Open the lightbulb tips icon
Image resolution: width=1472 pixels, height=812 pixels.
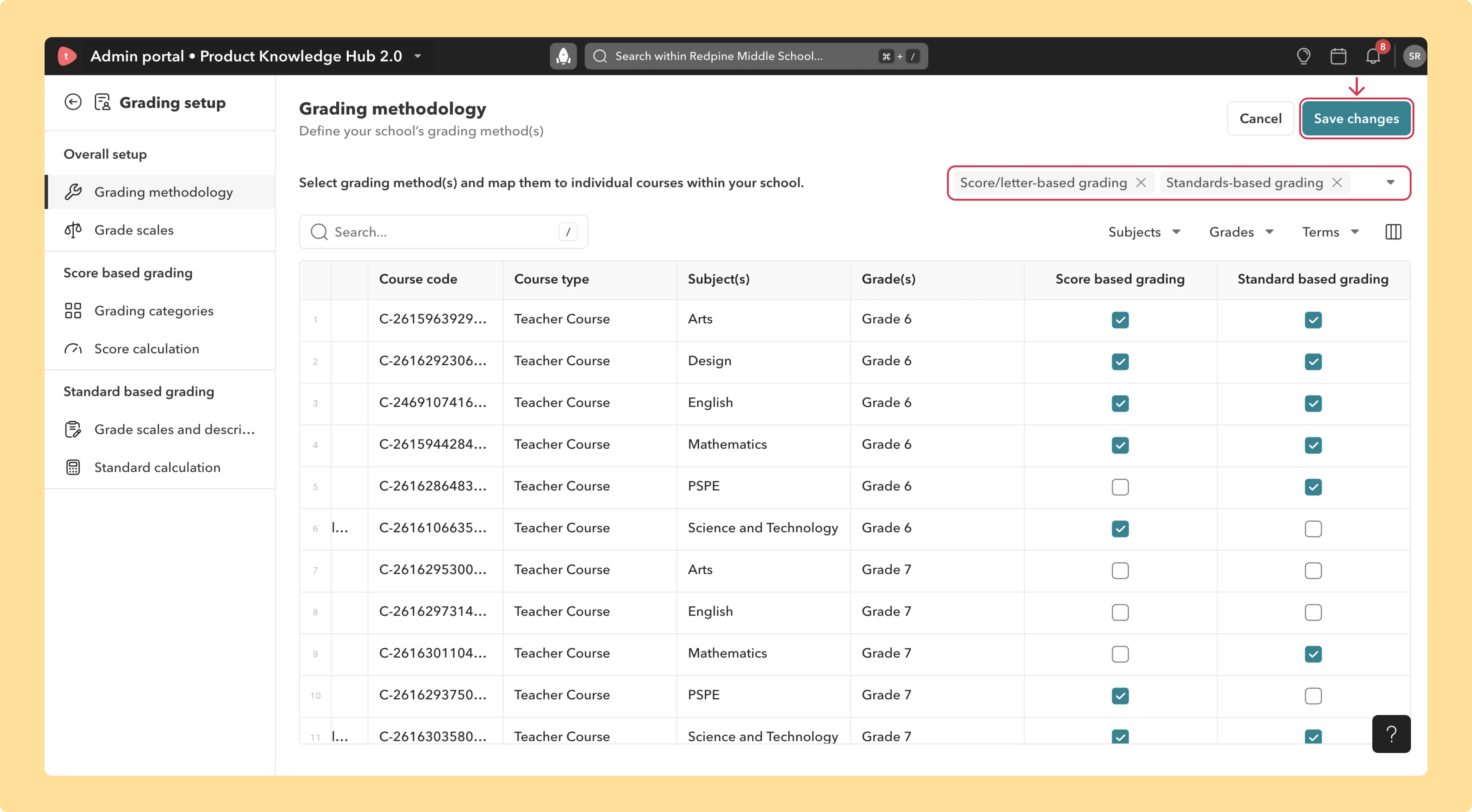click(x=1303, y=56)
